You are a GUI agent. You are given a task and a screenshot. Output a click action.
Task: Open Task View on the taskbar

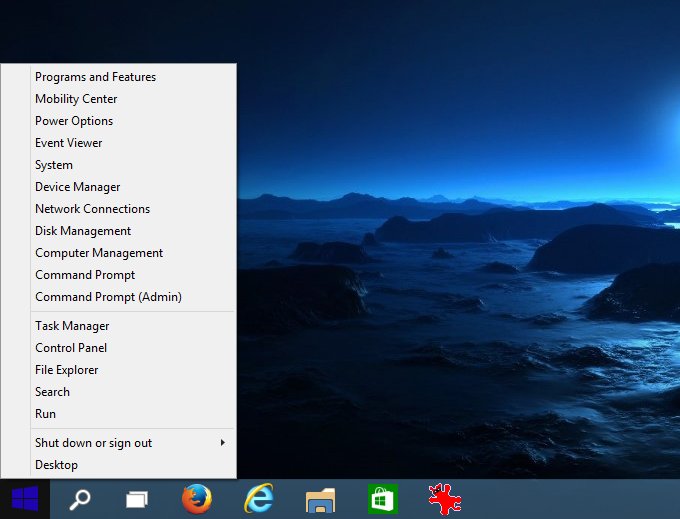pos(137,499)
